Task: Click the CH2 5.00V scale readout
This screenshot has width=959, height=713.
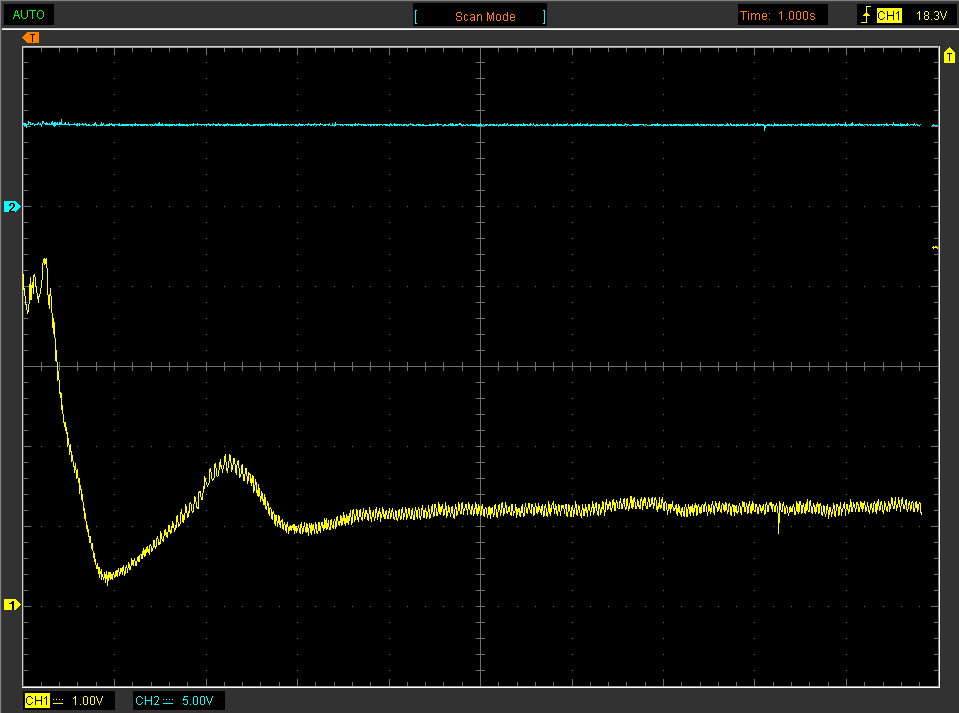Action: (x=198, y=701)
